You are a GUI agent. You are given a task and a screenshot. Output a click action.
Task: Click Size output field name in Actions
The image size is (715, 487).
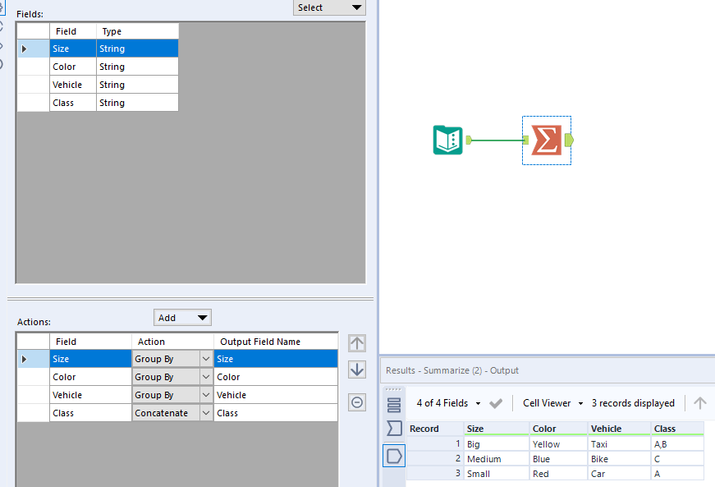click(x=276, y=359)
